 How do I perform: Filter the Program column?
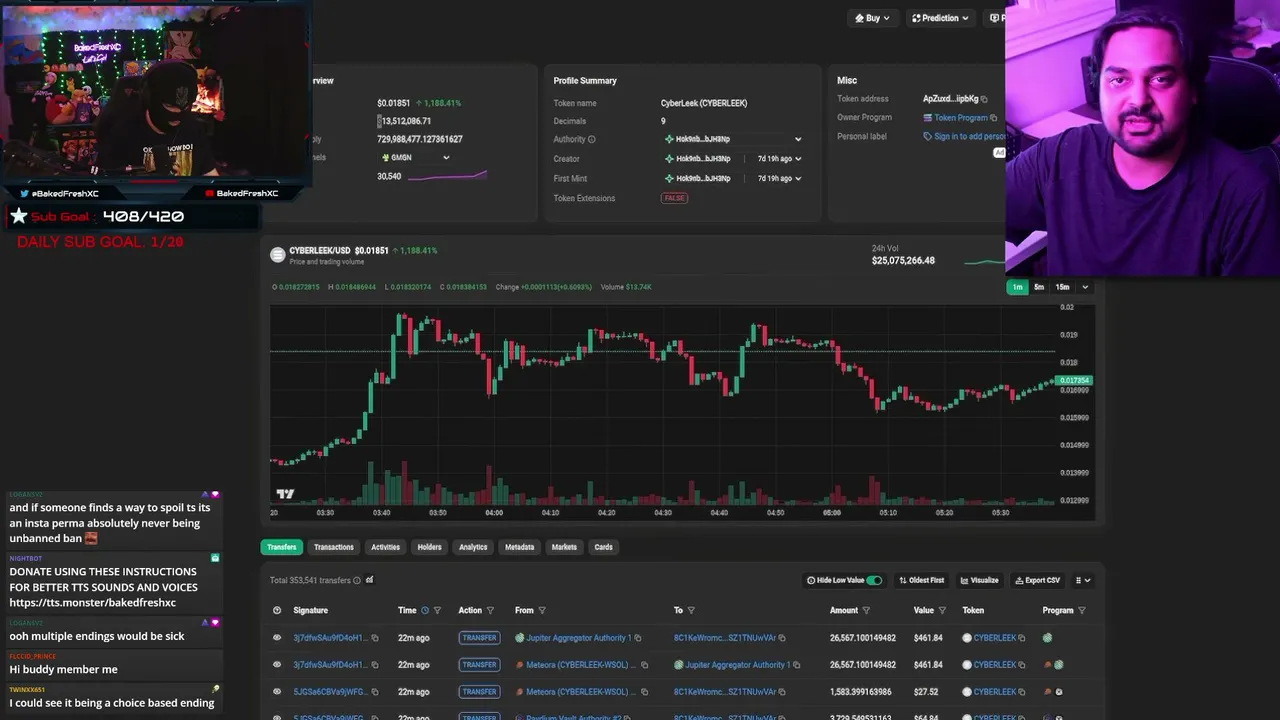click(x=1081, y=610)
